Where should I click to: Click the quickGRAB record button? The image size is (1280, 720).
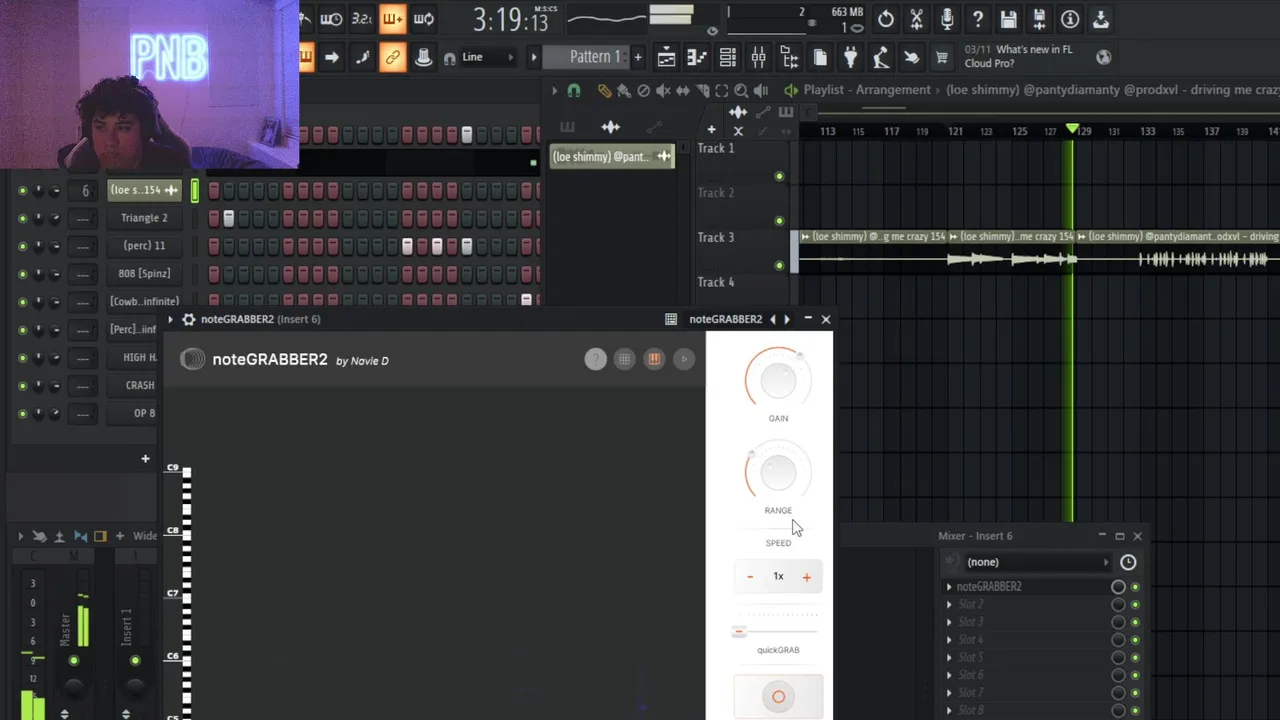pos(778,697)
